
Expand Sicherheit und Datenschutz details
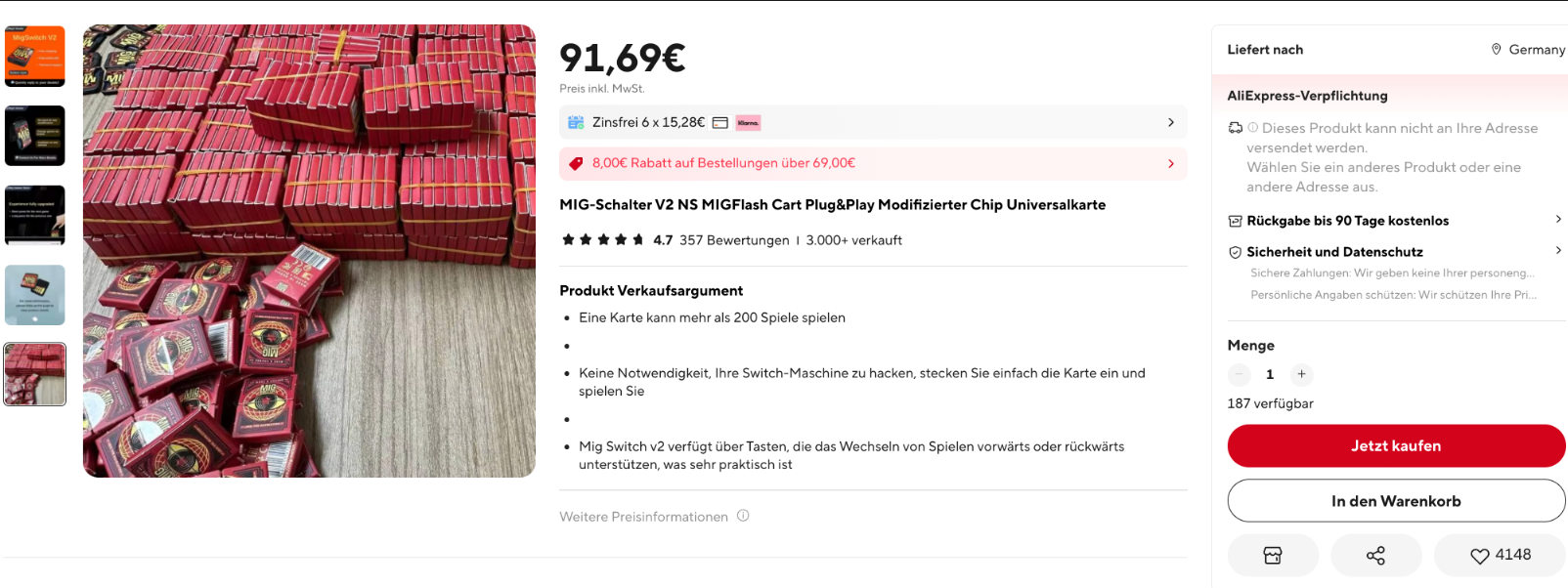click(x=1396, y=252)
